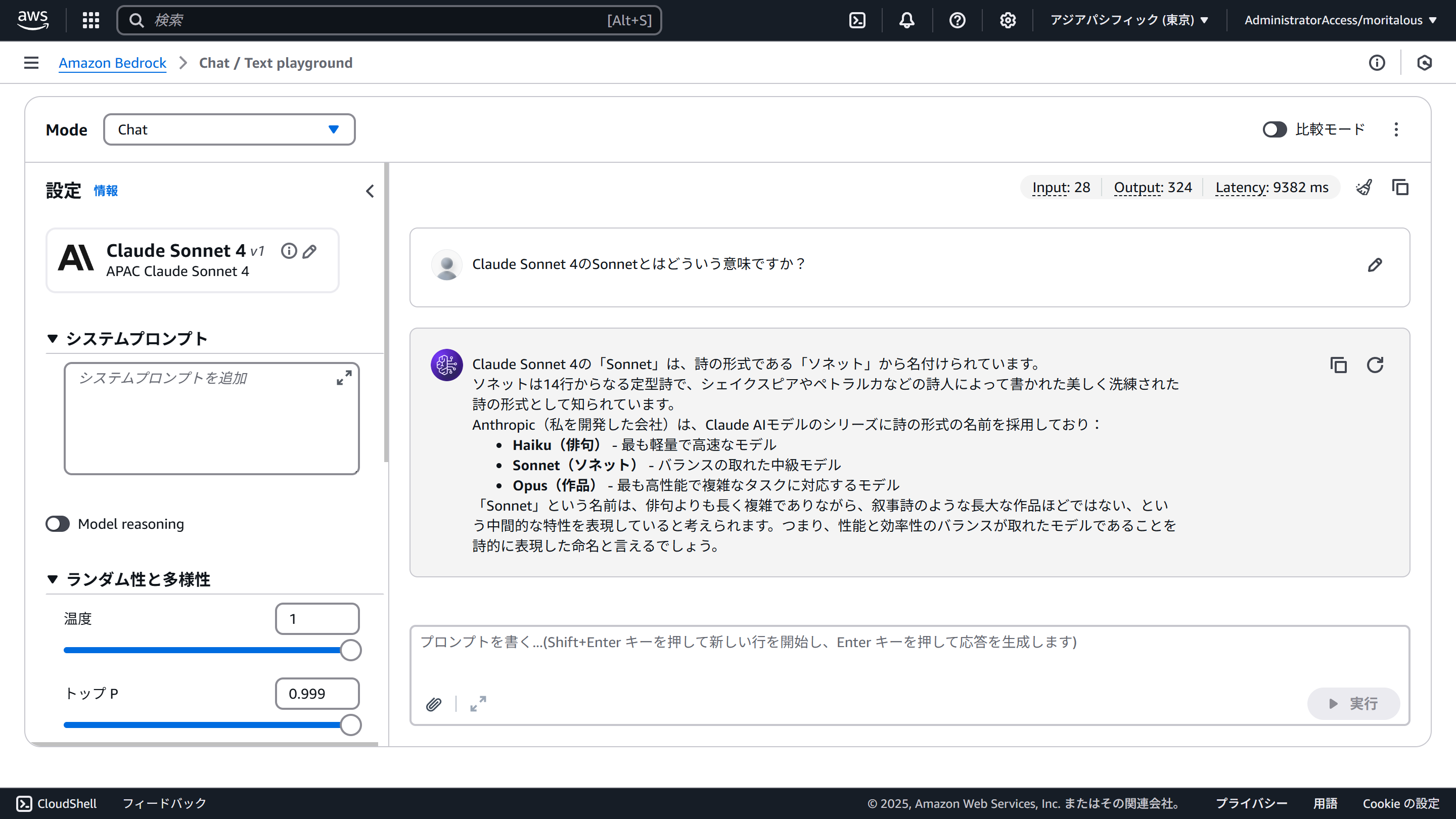The width and height of the screenshot is (1456, 819).
Task: Open the 情報 link next to 設定
Action: click(x=106, y=191)
